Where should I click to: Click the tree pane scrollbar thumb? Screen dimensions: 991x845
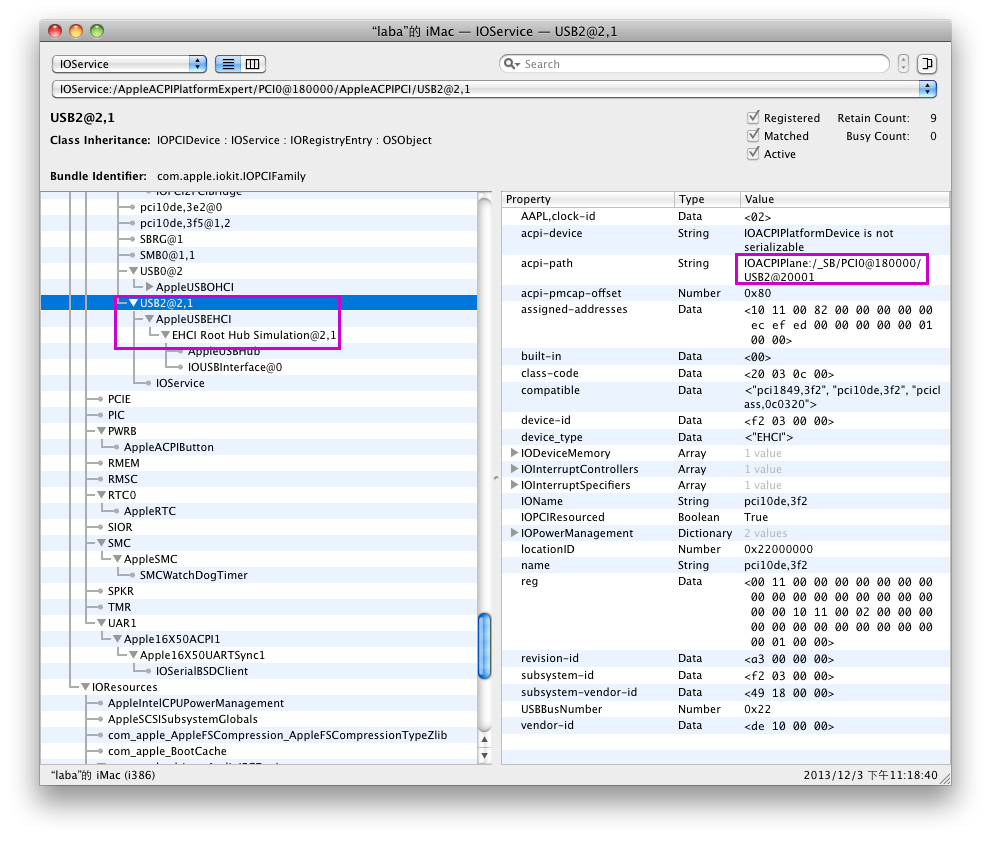(x=485, y=645)
